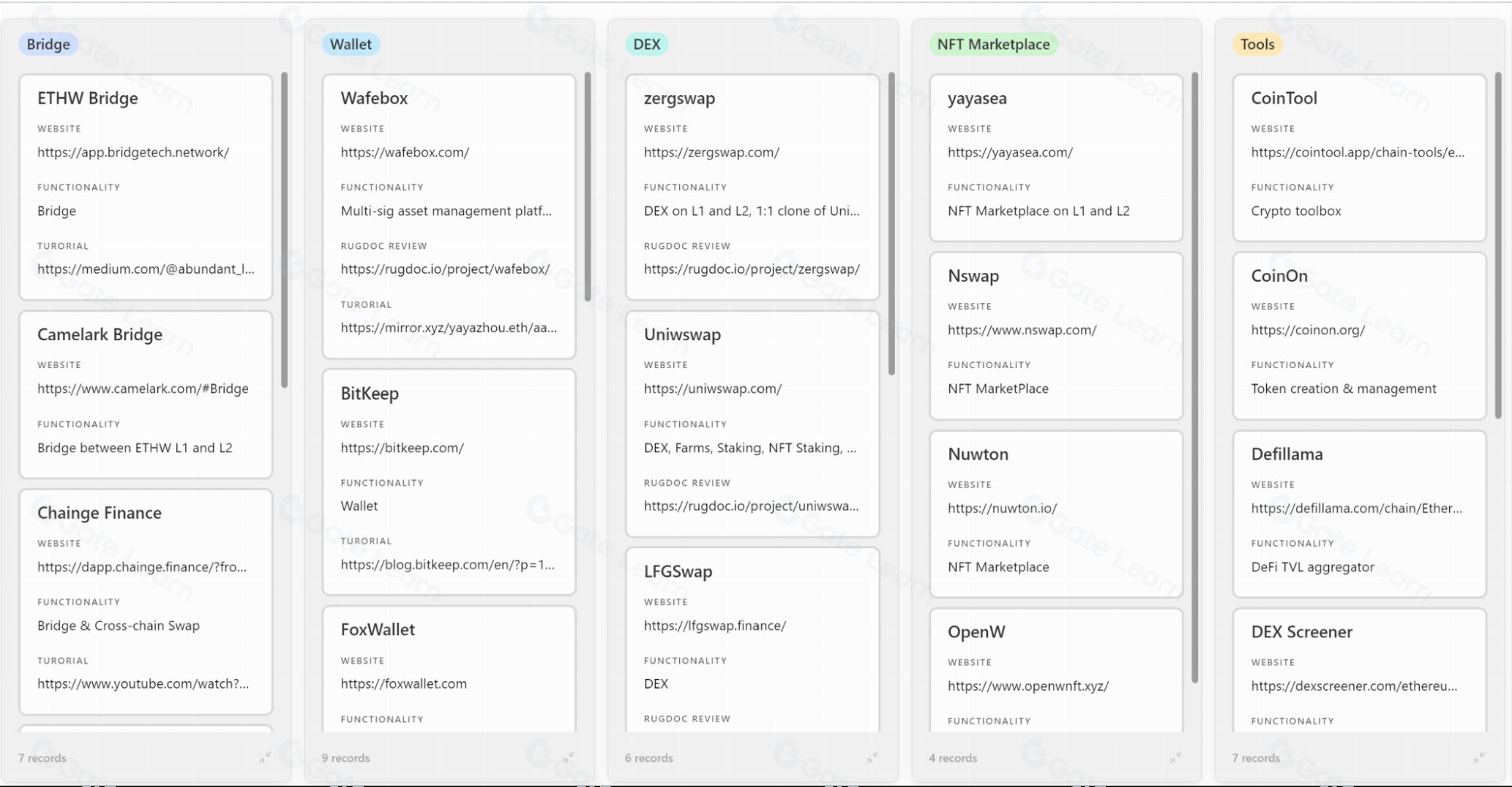Open the mirror.xyz Wafebox tutorial link

(449, 327)
